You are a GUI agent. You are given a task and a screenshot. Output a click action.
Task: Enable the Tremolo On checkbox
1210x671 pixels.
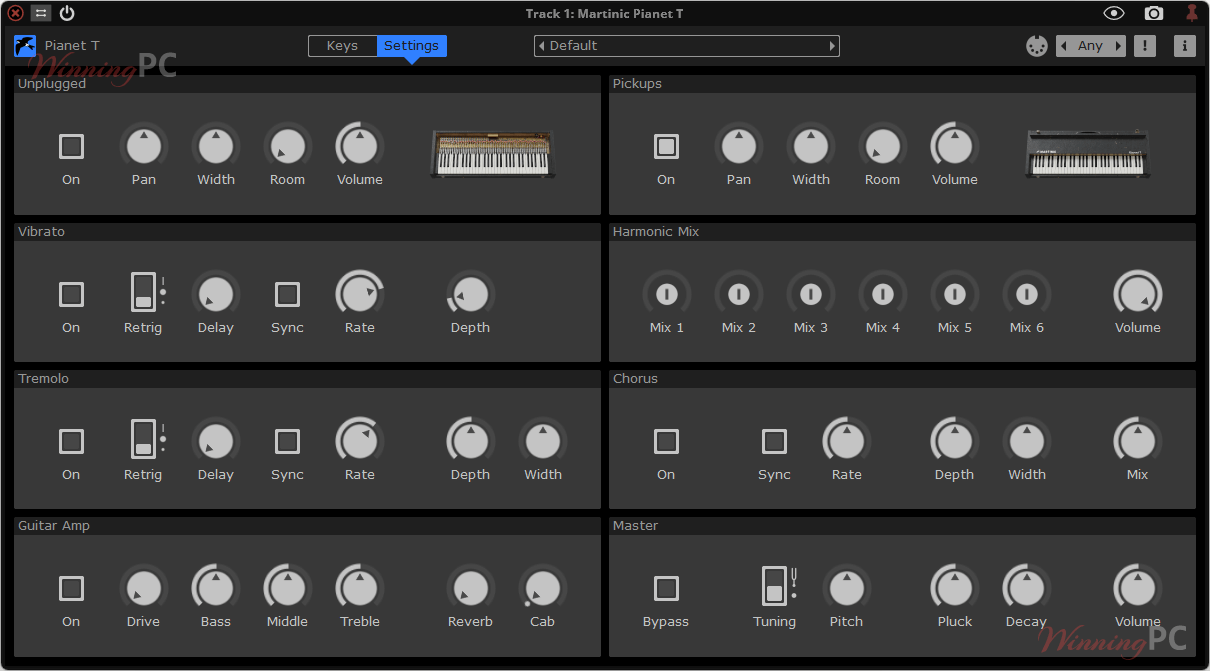point(71,441)
